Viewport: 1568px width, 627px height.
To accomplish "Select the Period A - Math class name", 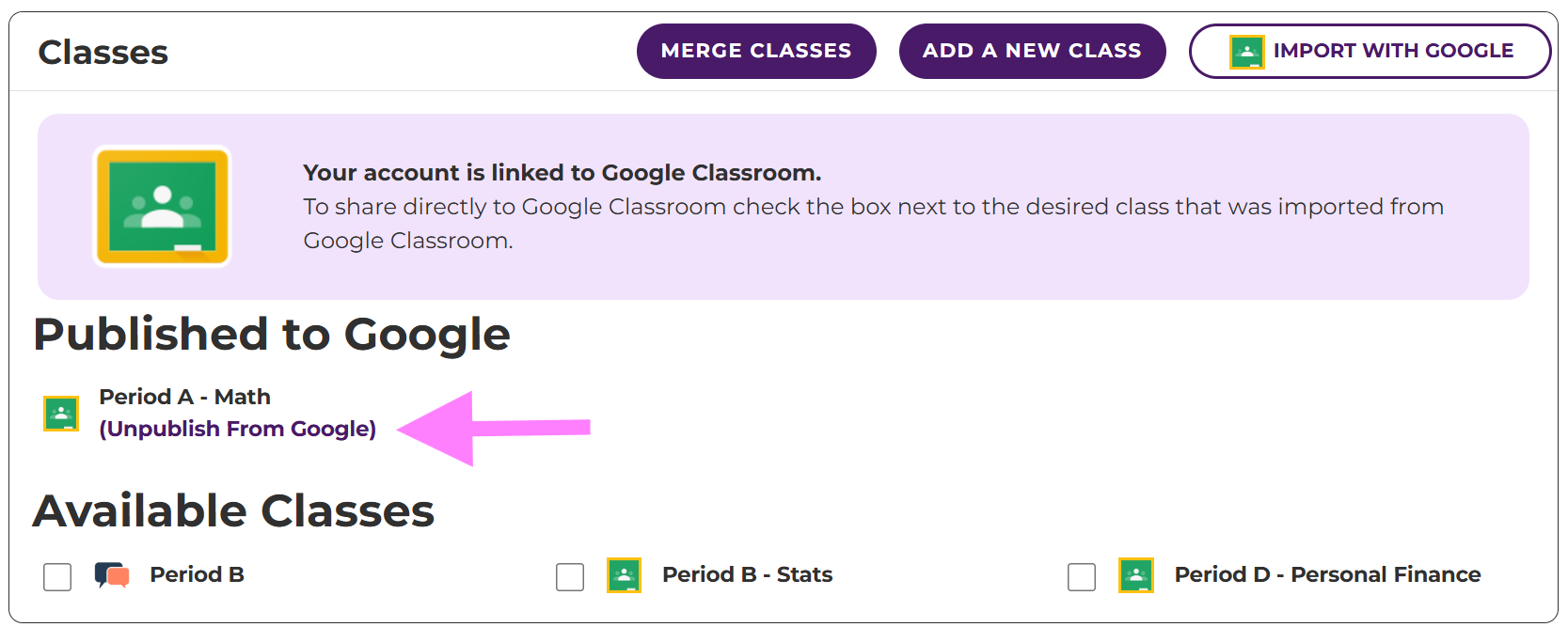I will pos(184,397).
